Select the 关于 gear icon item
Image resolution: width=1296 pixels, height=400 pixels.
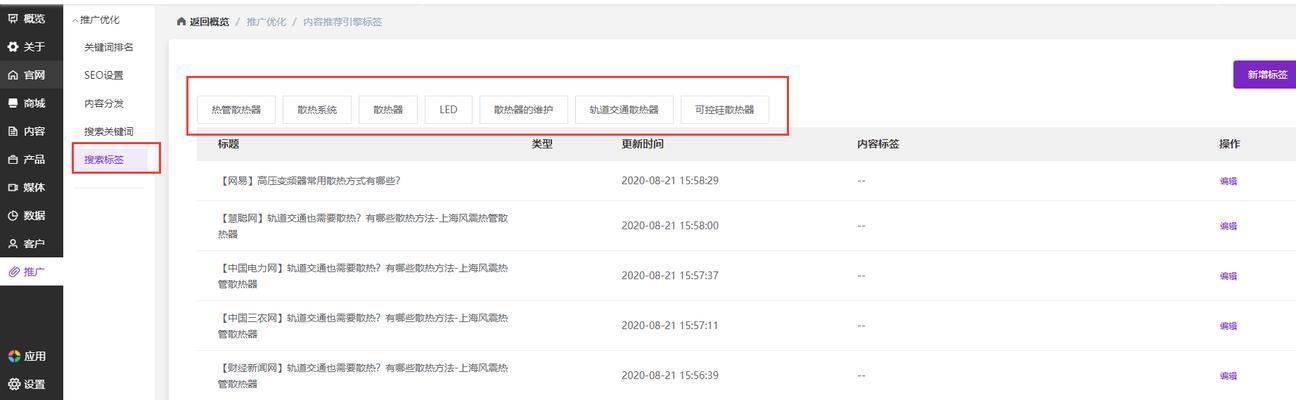coord(13,47)
